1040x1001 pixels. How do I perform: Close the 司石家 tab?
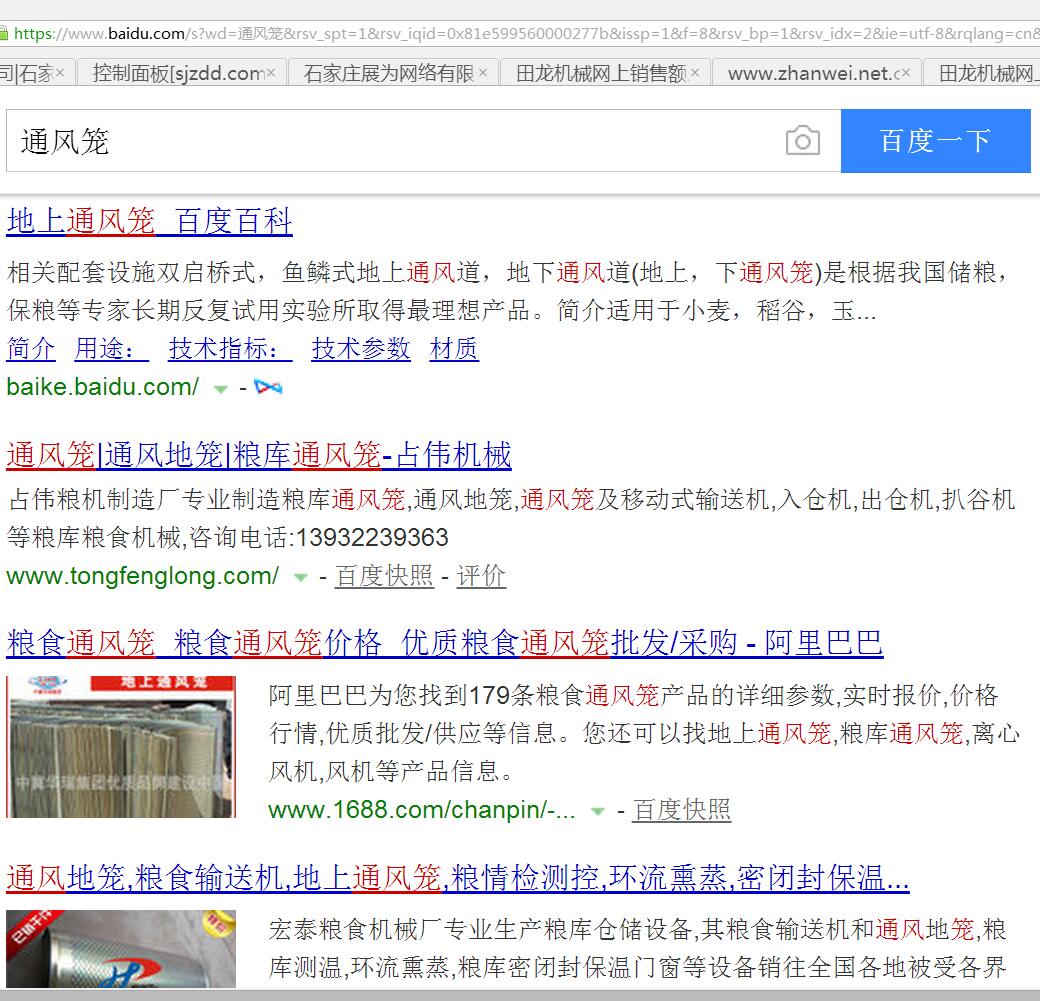(60, 73)
